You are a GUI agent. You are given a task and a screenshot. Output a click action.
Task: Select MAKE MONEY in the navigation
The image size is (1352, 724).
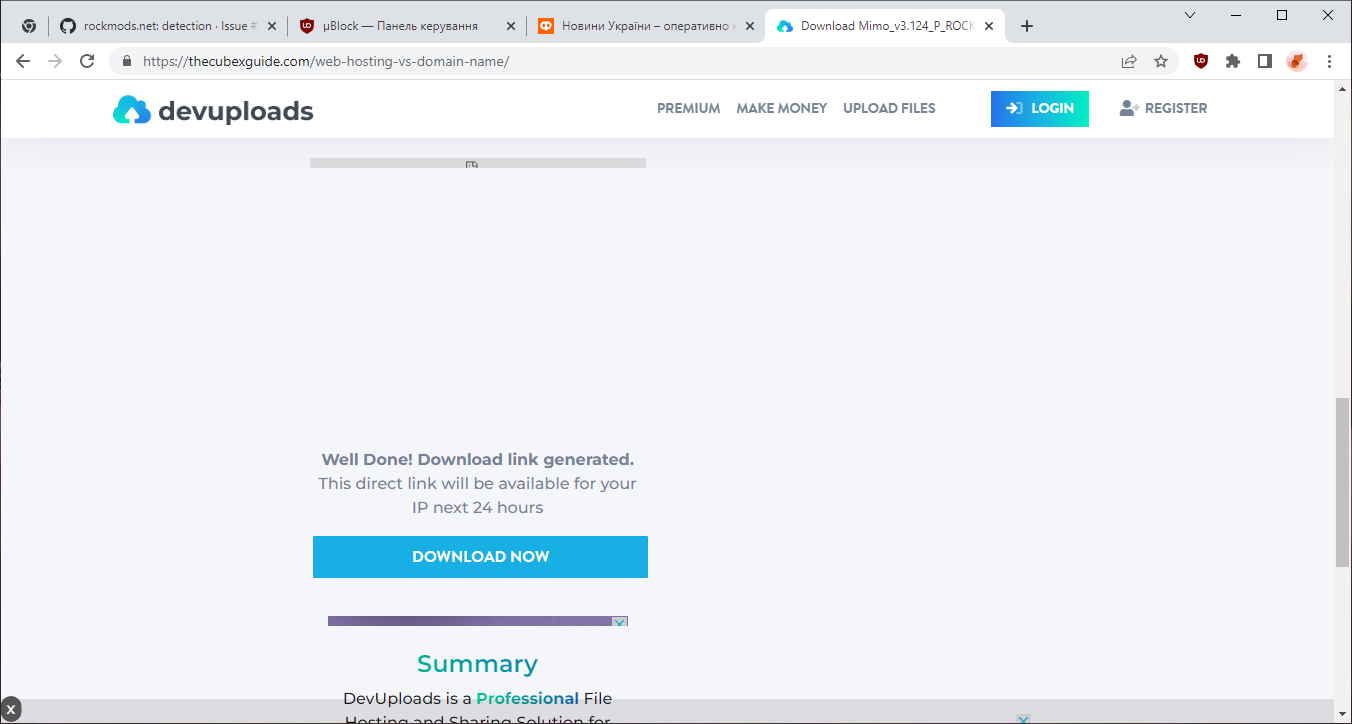pyautogui.click(x=781, y=108)
